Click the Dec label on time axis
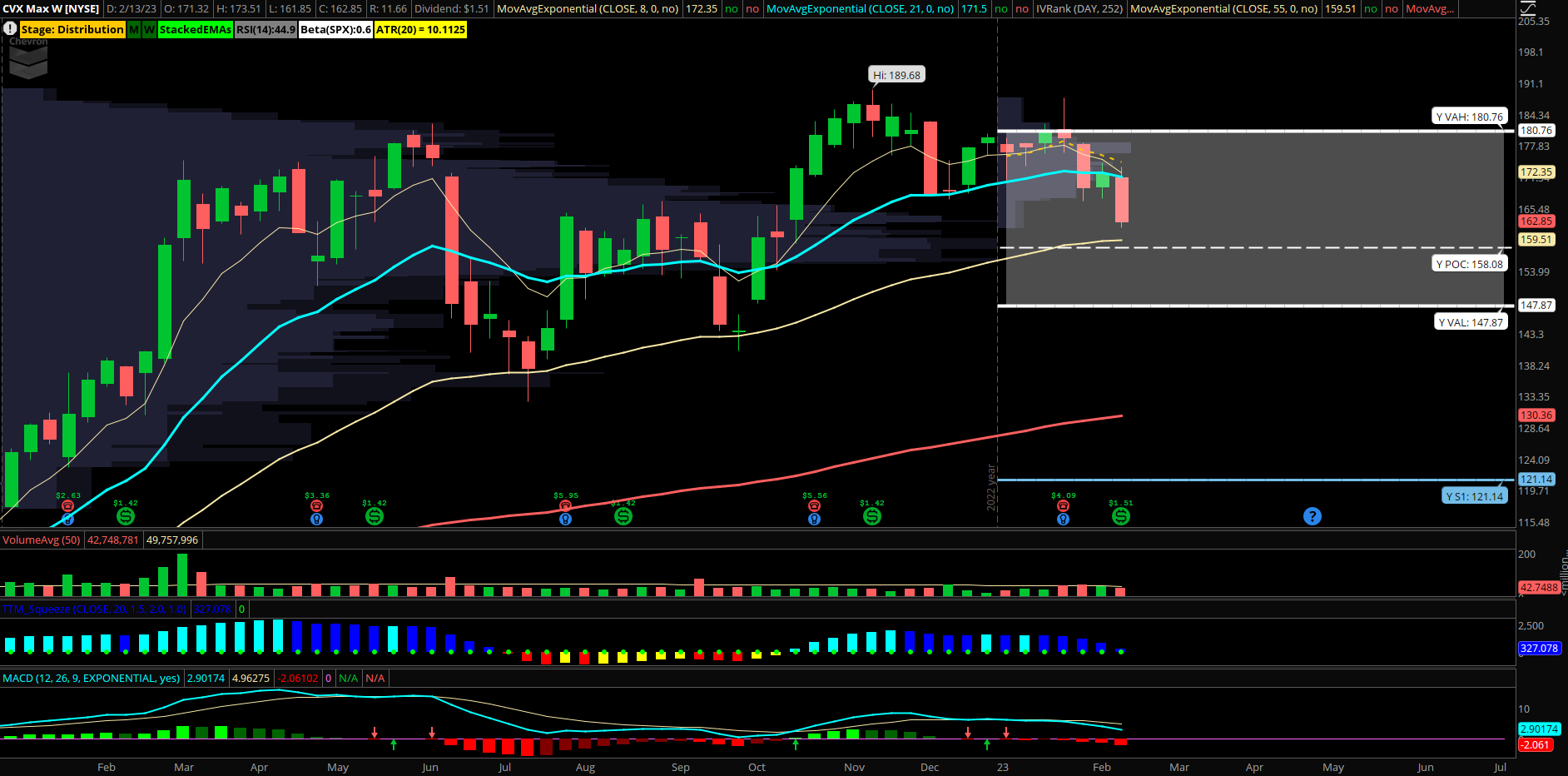Screen dimensions: 1568x776 tap(930, 767)
